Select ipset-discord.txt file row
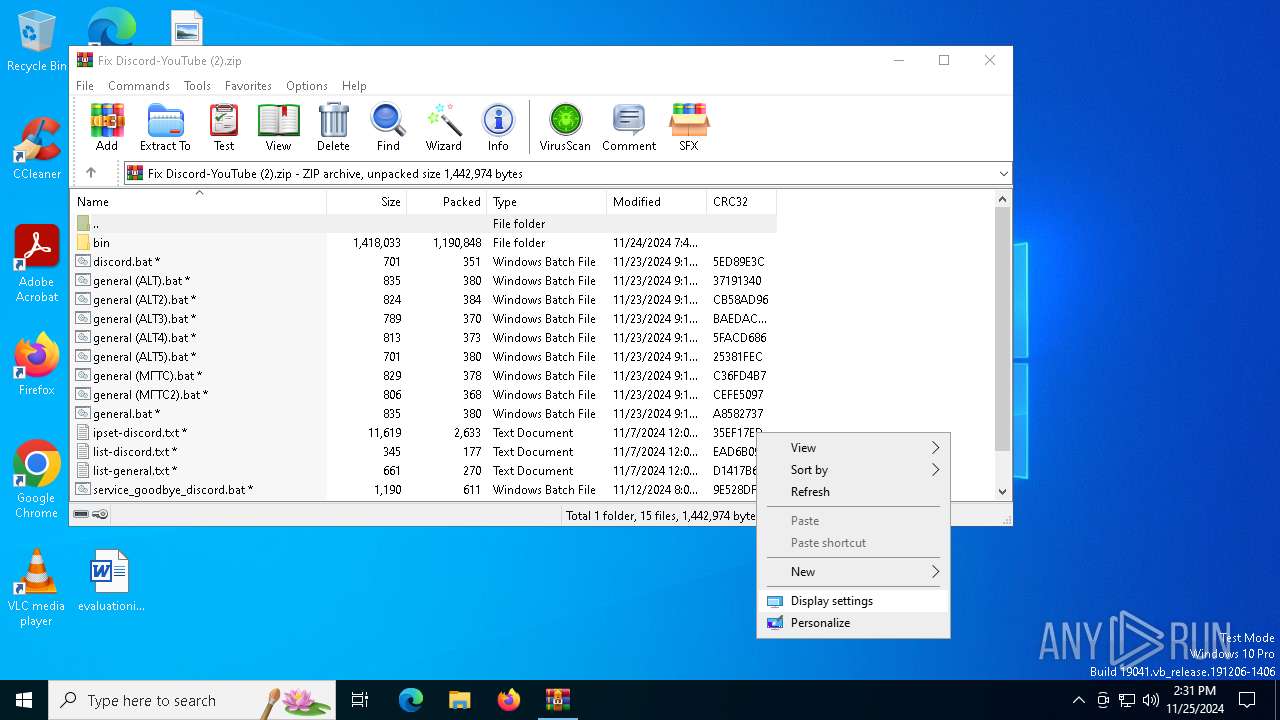This screenshot has width=1280, height=720. (x=424, y=433)
